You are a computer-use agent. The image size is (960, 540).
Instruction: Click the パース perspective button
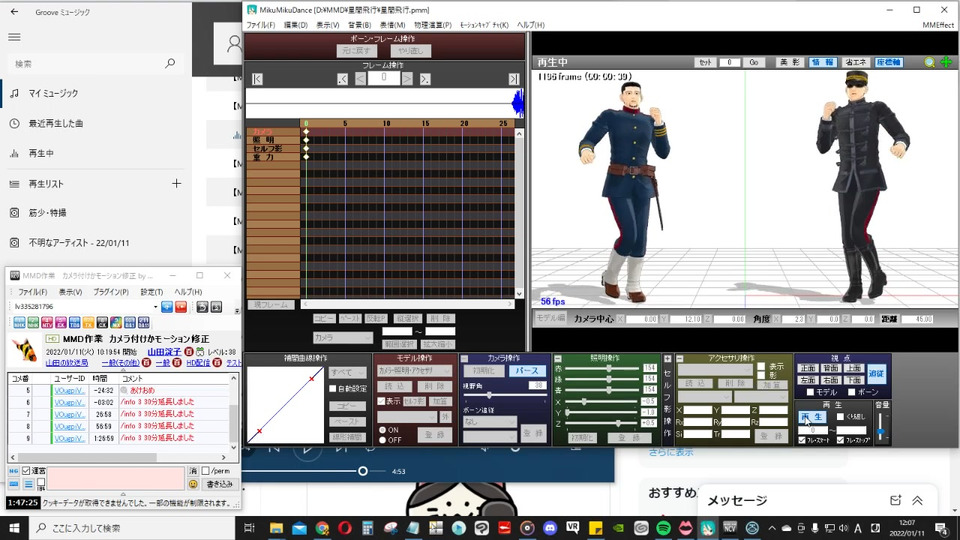tap(527, 370)
